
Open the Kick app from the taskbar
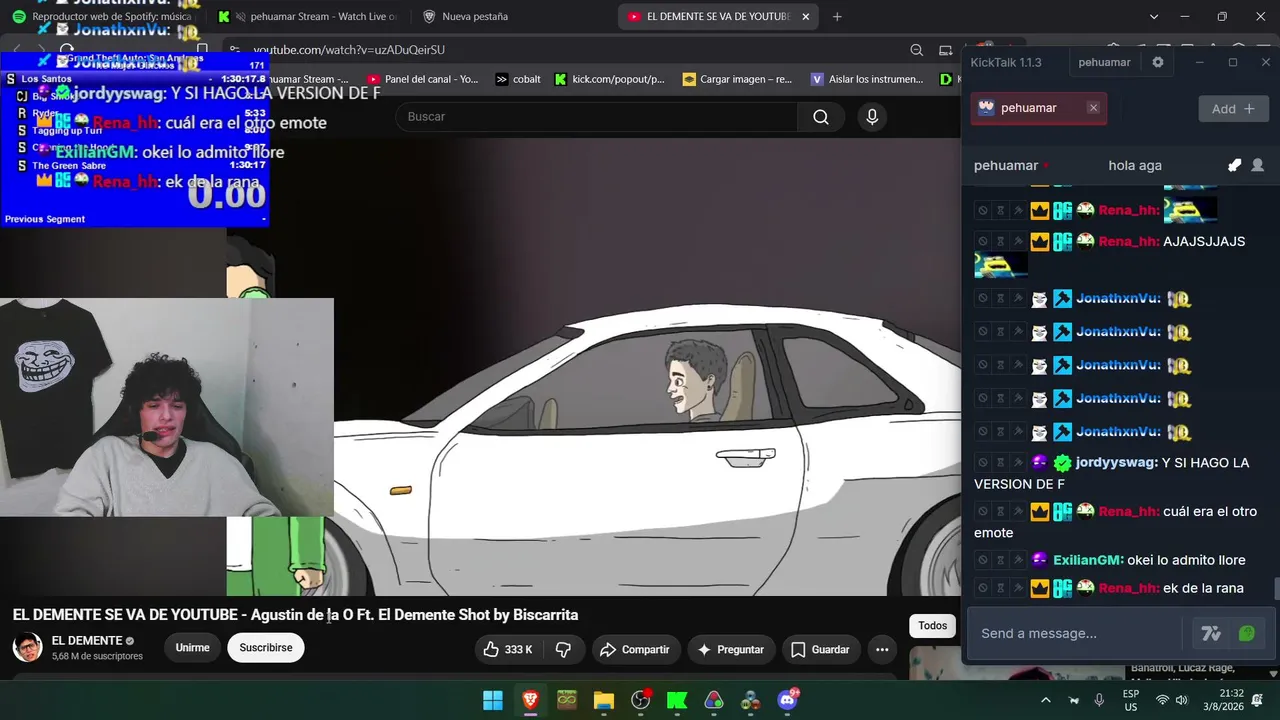click(x=677, y=700)
